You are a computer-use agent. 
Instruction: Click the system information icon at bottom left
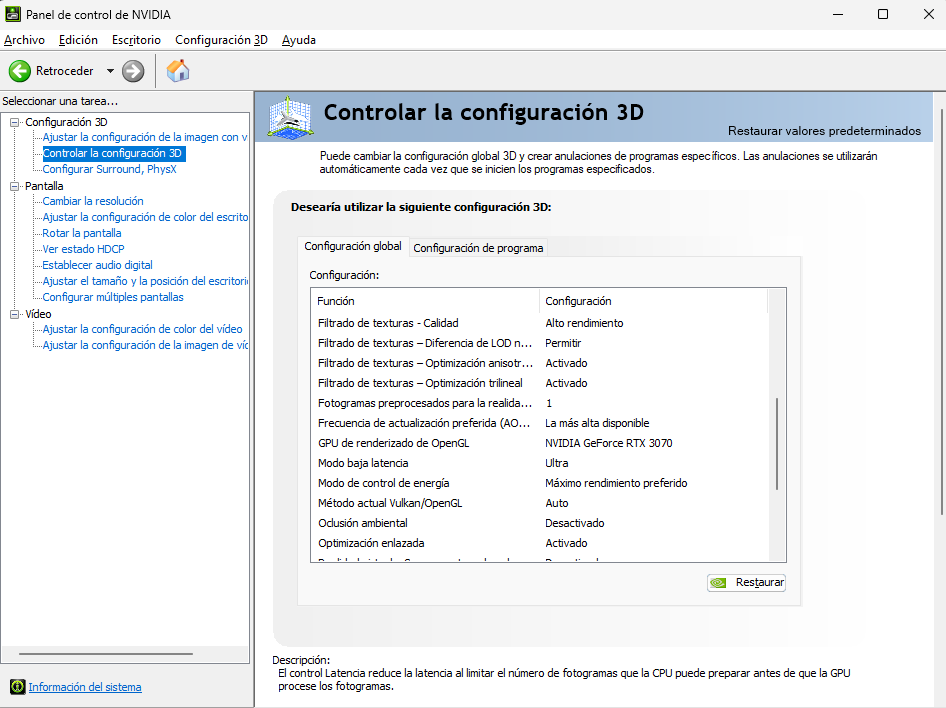click(17, 686)
